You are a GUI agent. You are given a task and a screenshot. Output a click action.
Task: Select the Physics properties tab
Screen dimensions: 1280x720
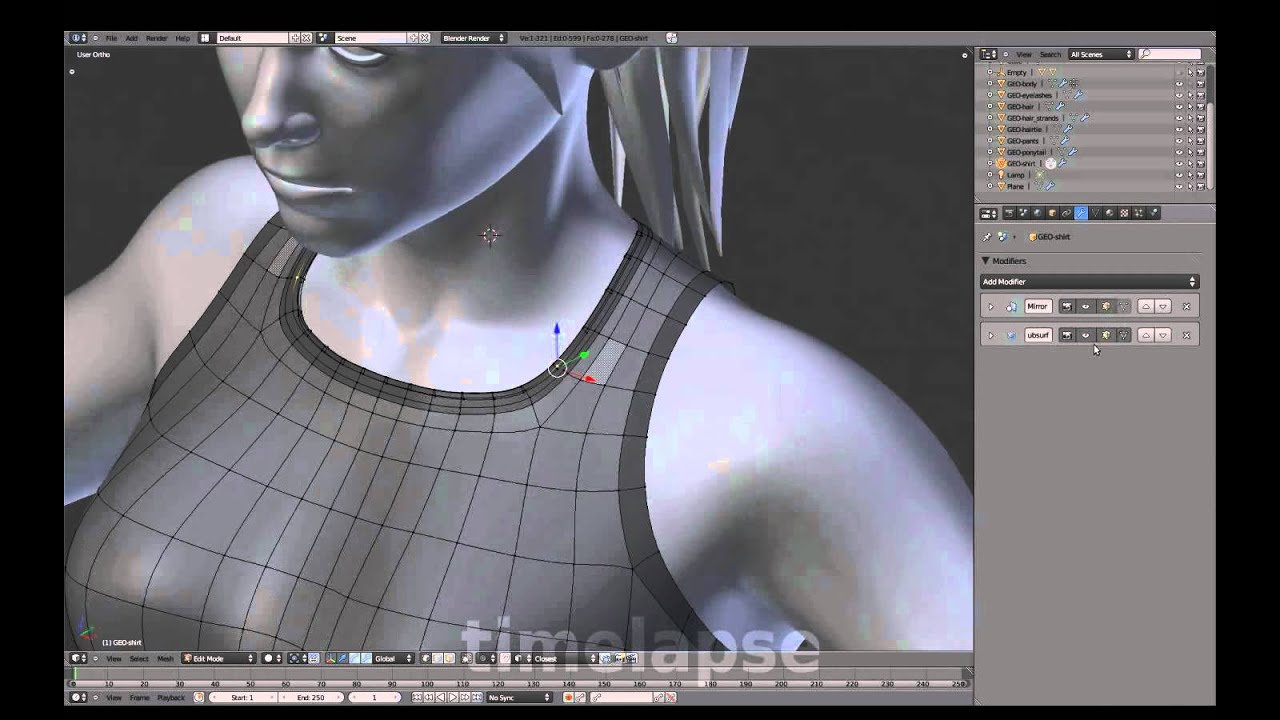pos(1153,213)
